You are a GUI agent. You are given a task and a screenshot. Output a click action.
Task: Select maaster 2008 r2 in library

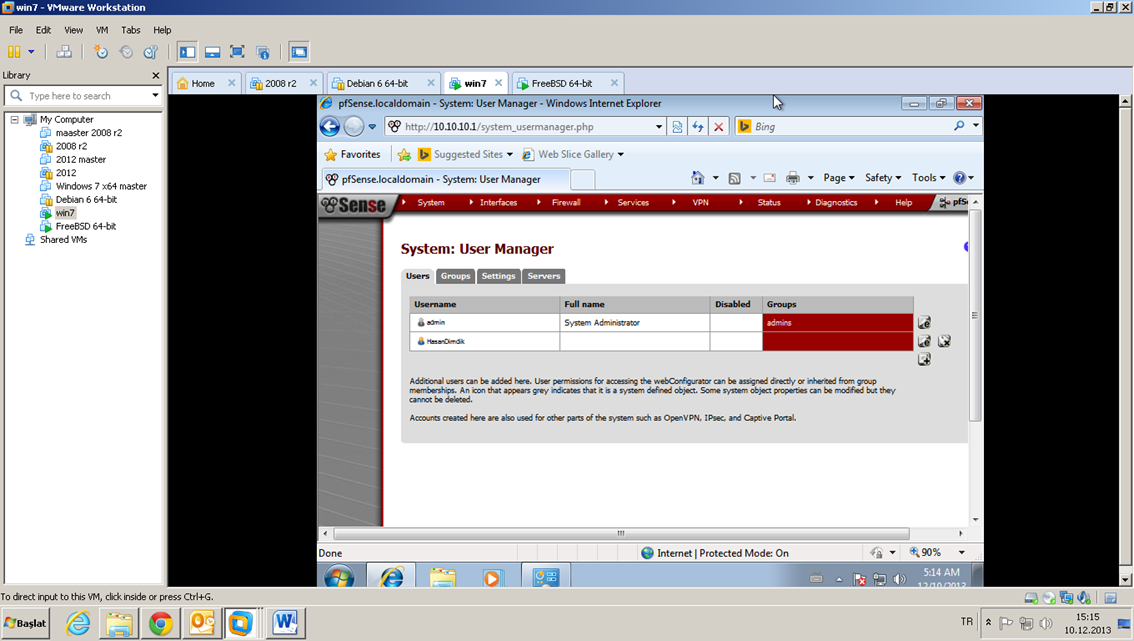click(x=89, y=132)
